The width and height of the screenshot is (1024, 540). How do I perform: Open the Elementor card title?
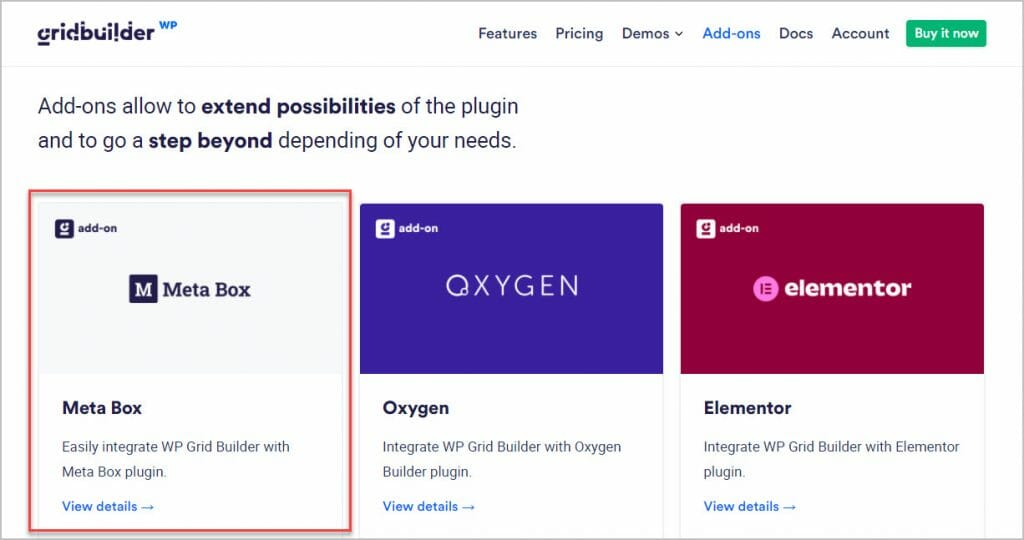pos(748,408)
